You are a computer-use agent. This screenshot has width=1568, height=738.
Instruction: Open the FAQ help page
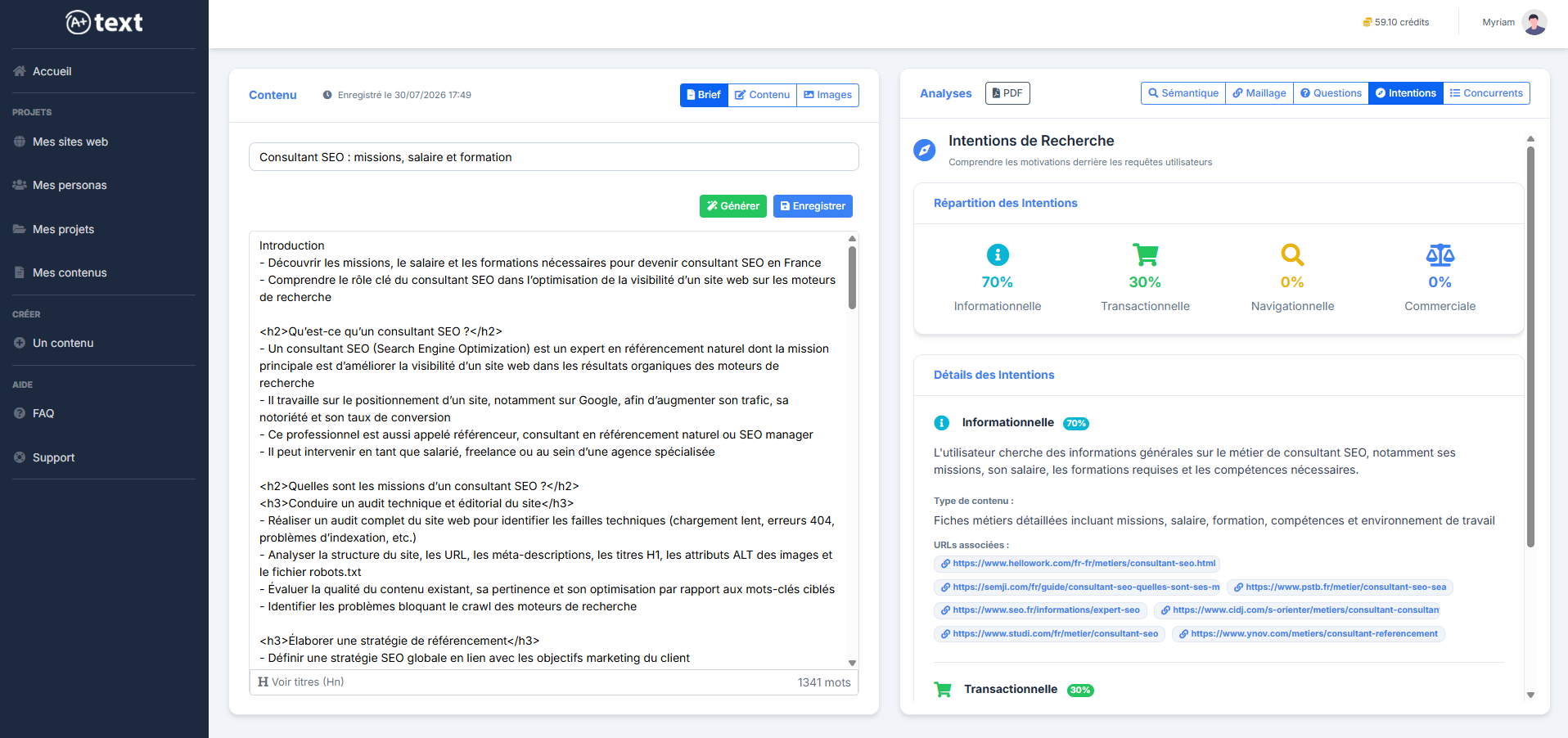click(x=34, y=413)
